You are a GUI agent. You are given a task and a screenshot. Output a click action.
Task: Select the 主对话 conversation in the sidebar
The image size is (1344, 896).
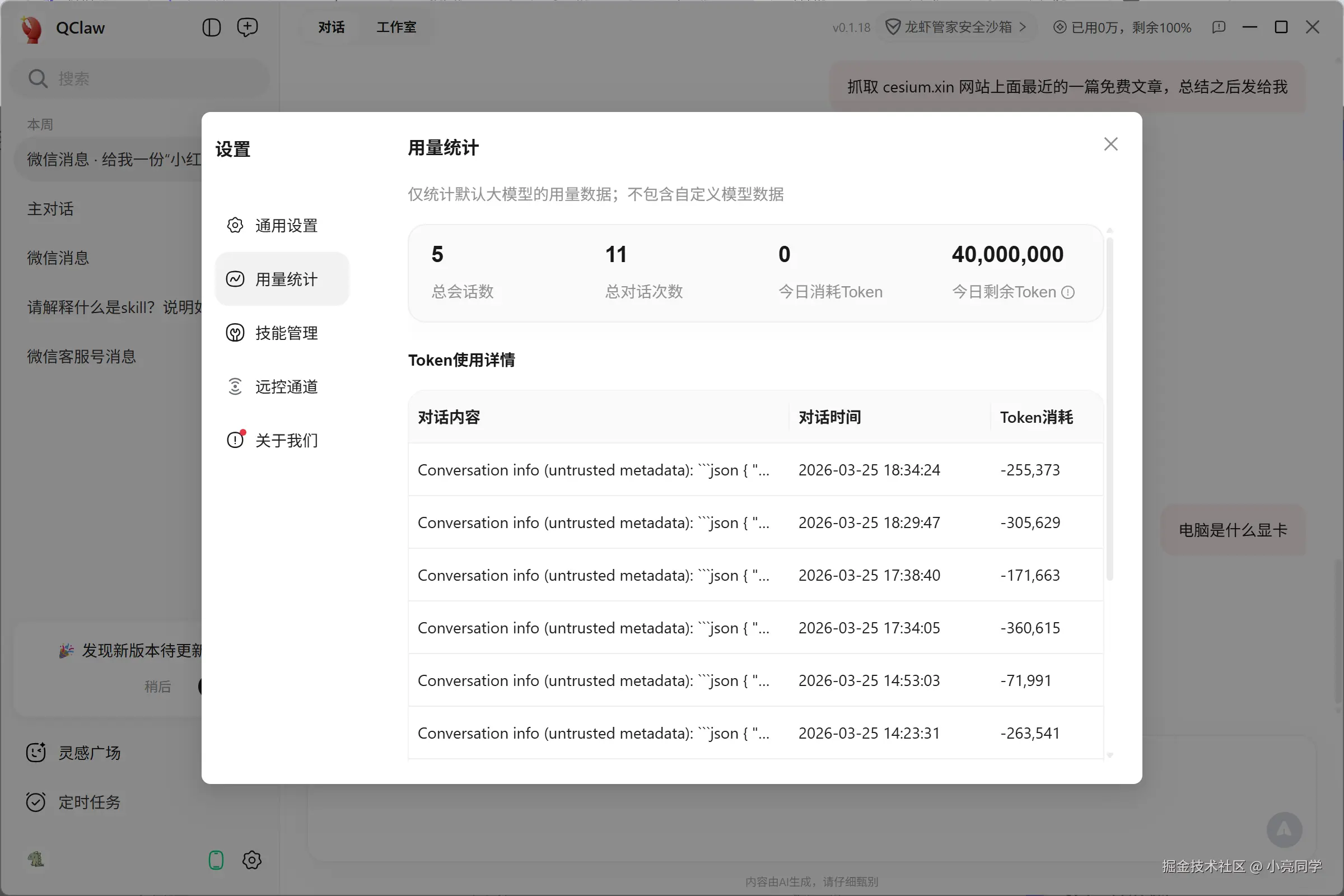point(50,208)
